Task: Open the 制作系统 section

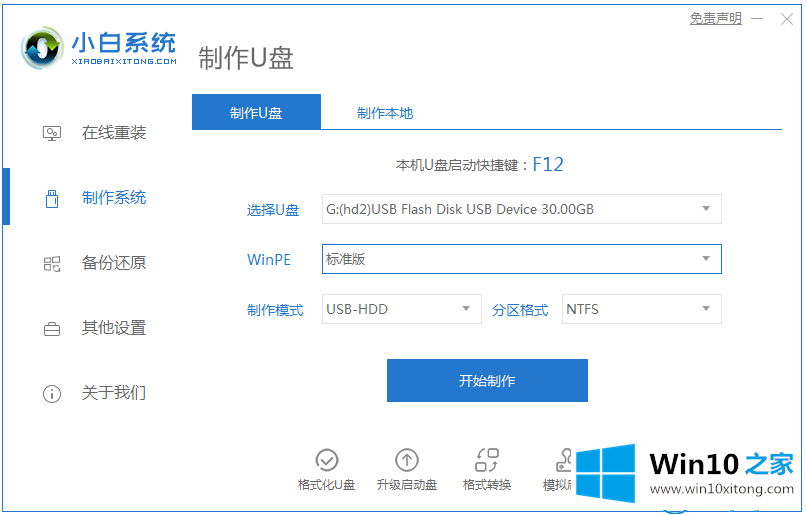Action: pyautogui.click(x=114, y=198)
